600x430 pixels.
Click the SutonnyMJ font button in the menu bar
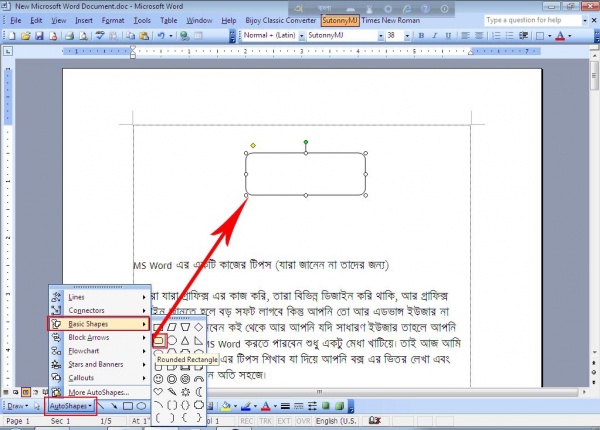pos(340,21)
